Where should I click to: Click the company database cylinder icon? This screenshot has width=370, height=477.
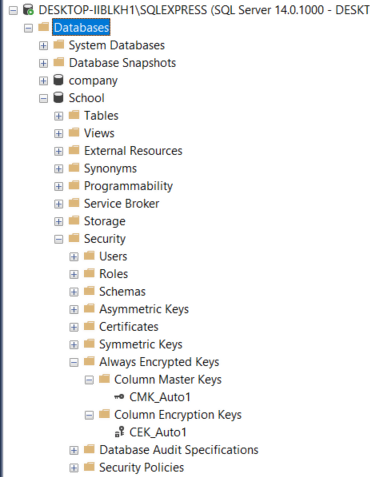point(58,80)
